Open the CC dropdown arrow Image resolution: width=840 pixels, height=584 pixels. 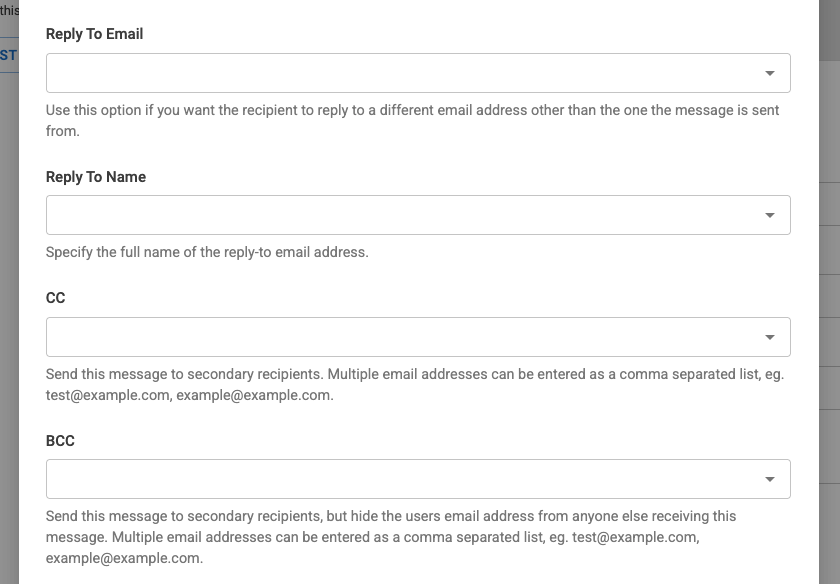point(769,337)
